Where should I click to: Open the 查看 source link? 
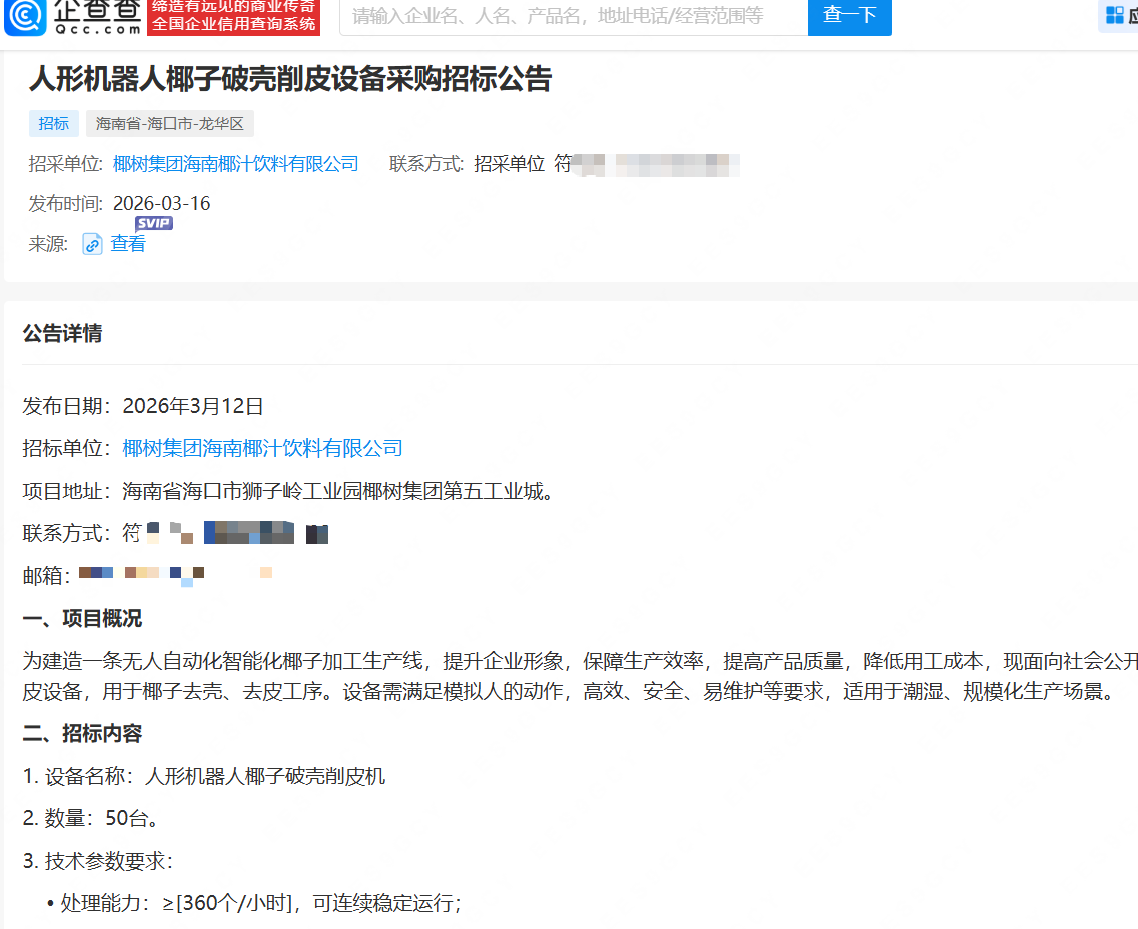[x=126, y=243]
